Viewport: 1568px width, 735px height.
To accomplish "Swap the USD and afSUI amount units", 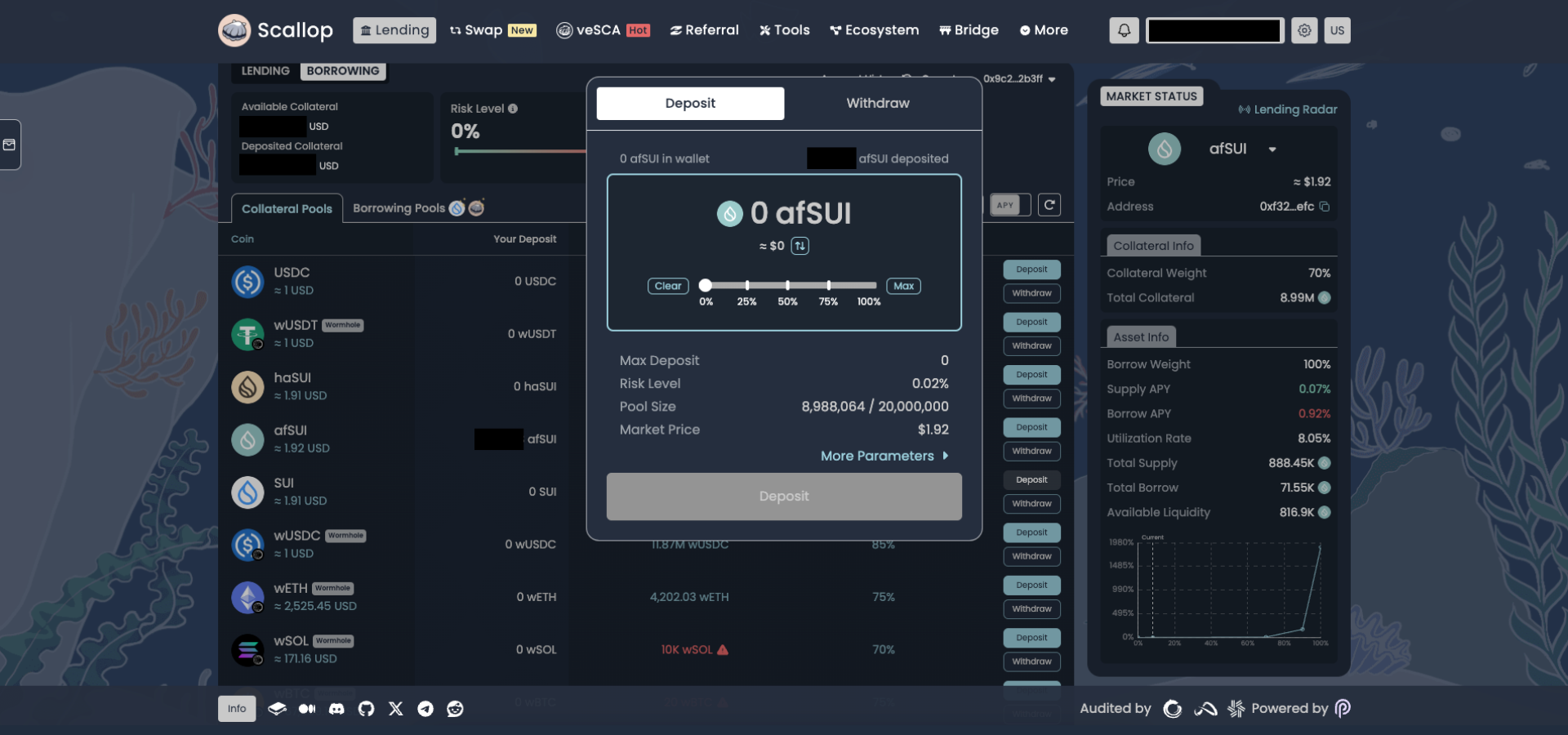I will point(800,246).
